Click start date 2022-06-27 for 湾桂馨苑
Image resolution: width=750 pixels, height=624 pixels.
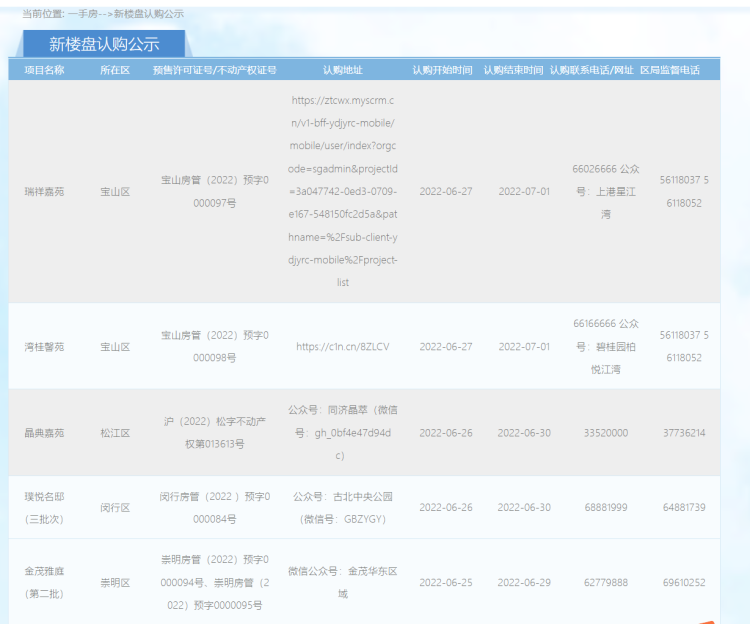click(x=446, y=347)
